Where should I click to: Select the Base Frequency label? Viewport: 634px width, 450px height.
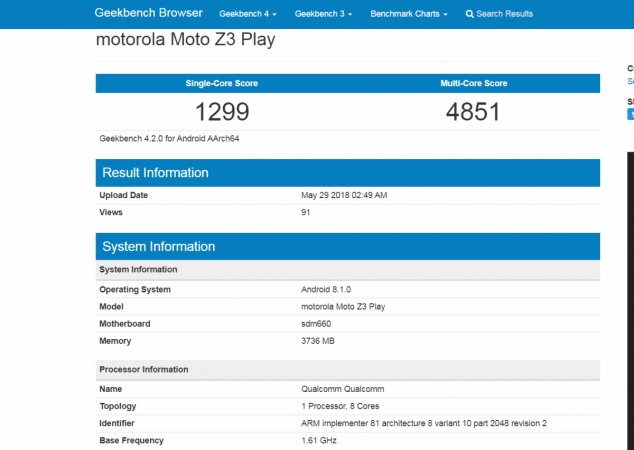click(131, 440)
